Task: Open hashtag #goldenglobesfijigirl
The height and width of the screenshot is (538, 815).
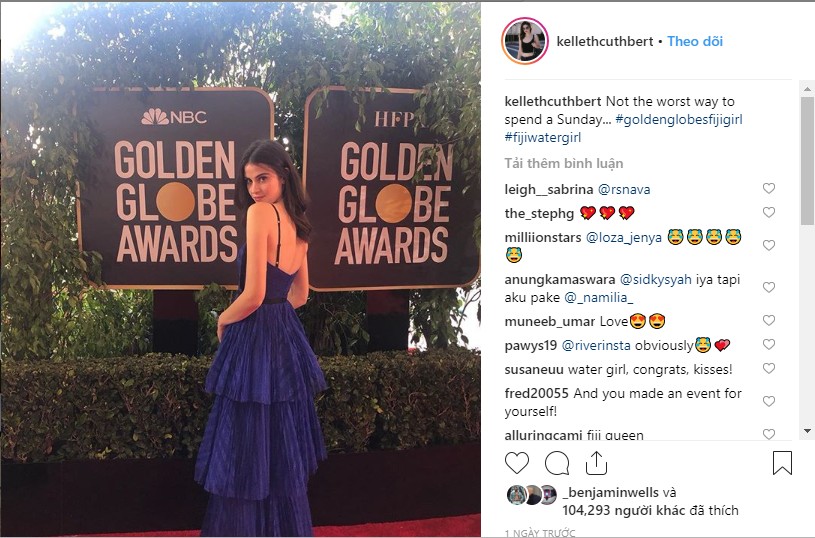Action: pyautogui.click(x=679, y=120)
